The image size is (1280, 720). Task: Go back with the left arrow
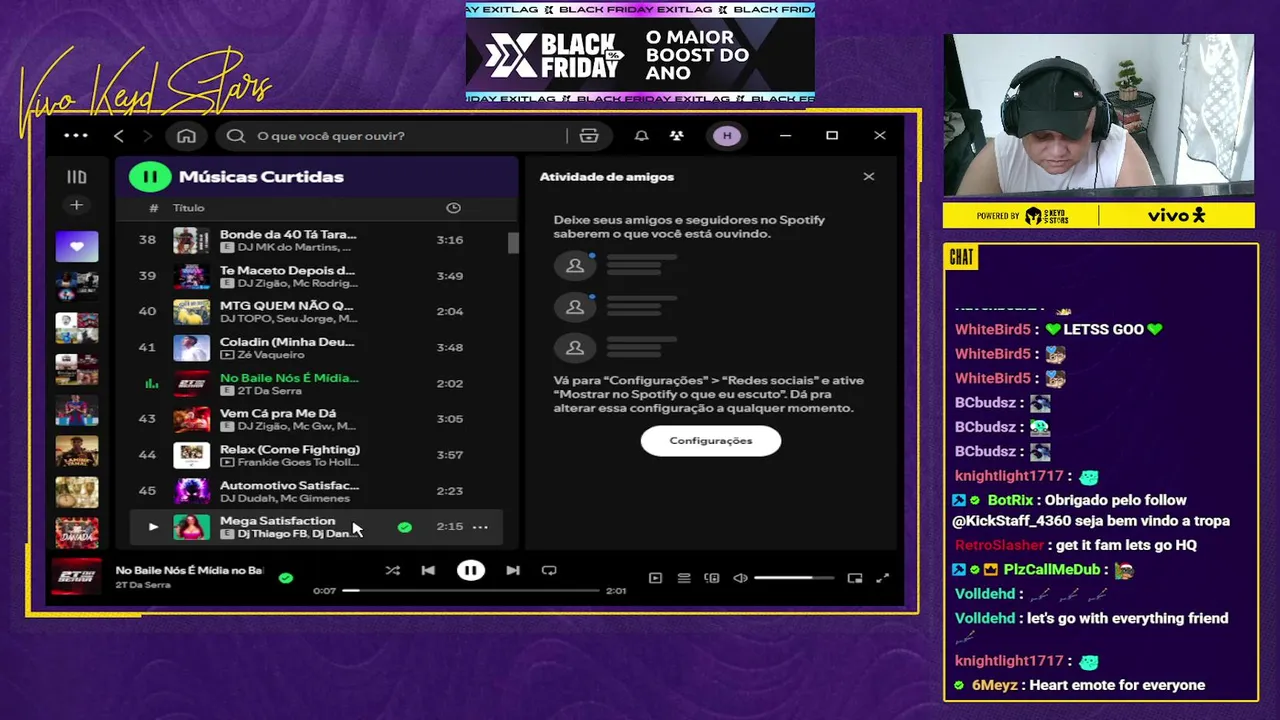coord(119,136)
